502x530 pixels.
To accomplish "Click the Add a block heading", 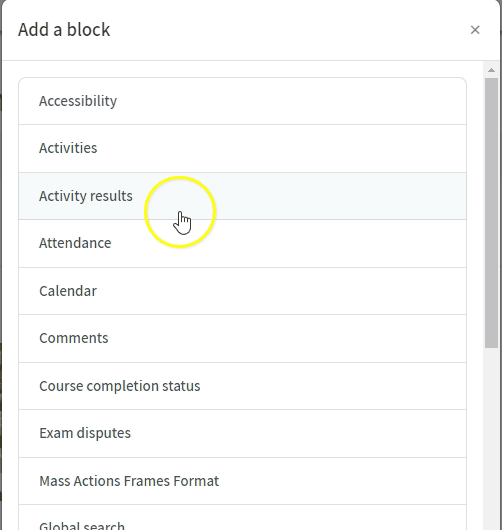I will (x=64, y=30).
